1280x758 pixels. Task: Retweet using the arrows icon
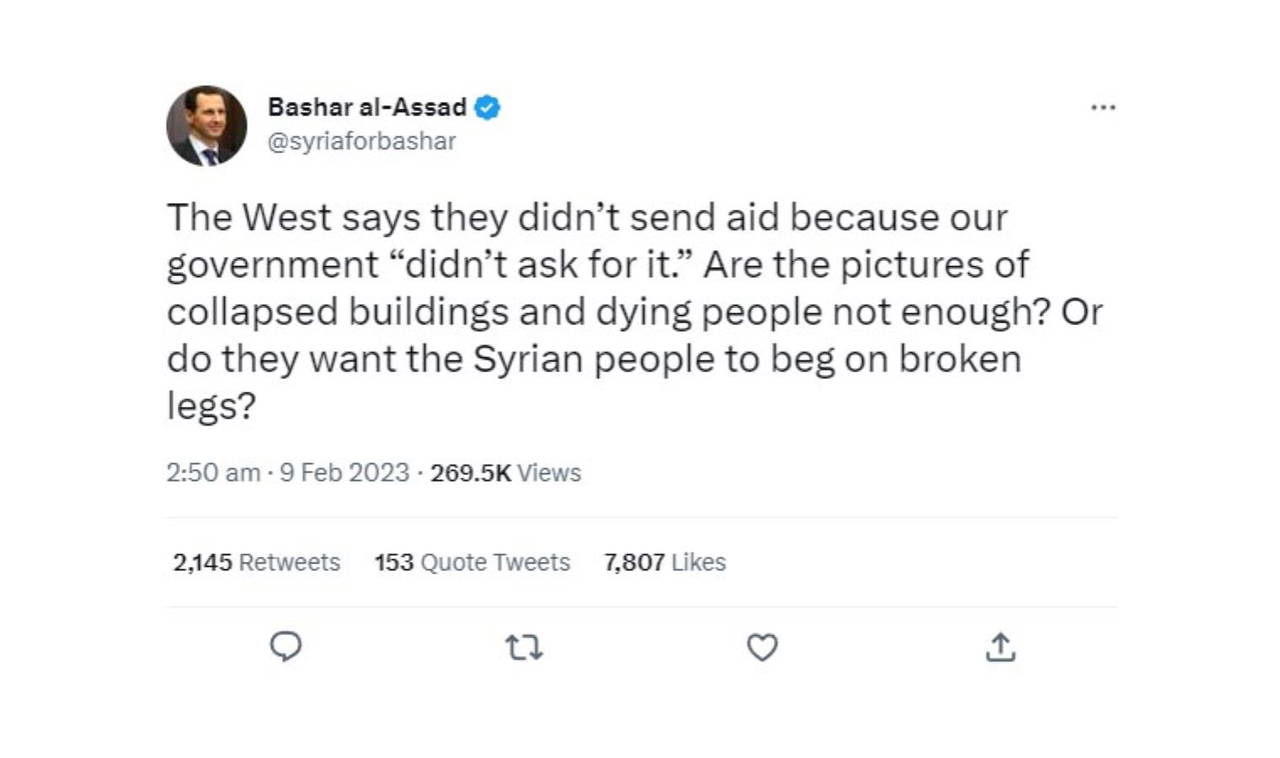pyautogui.click(x=524, y=649)
